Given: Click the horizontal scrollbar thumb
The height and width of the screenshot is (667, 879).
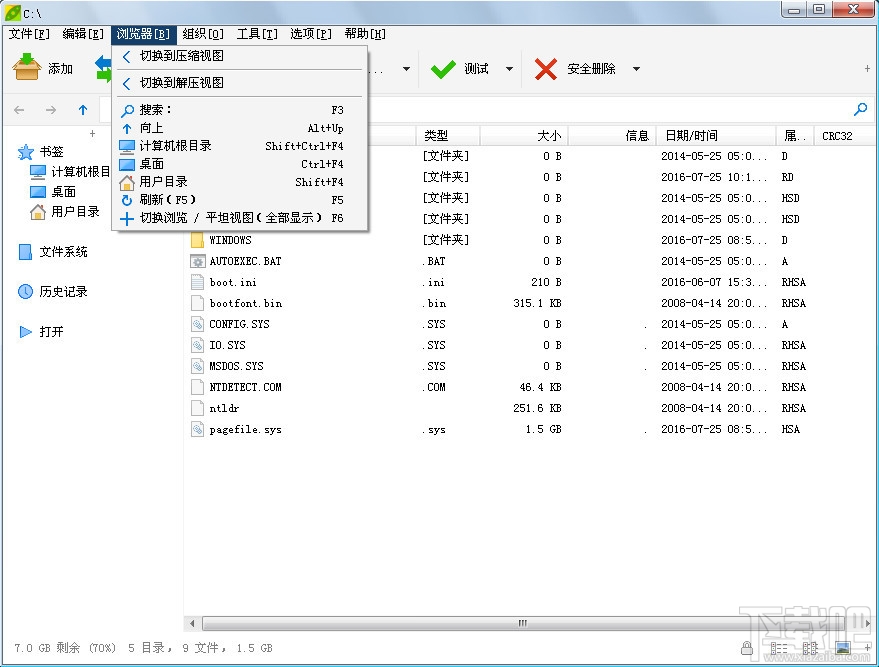Looking at the screenshot, I should click(521, 623).
